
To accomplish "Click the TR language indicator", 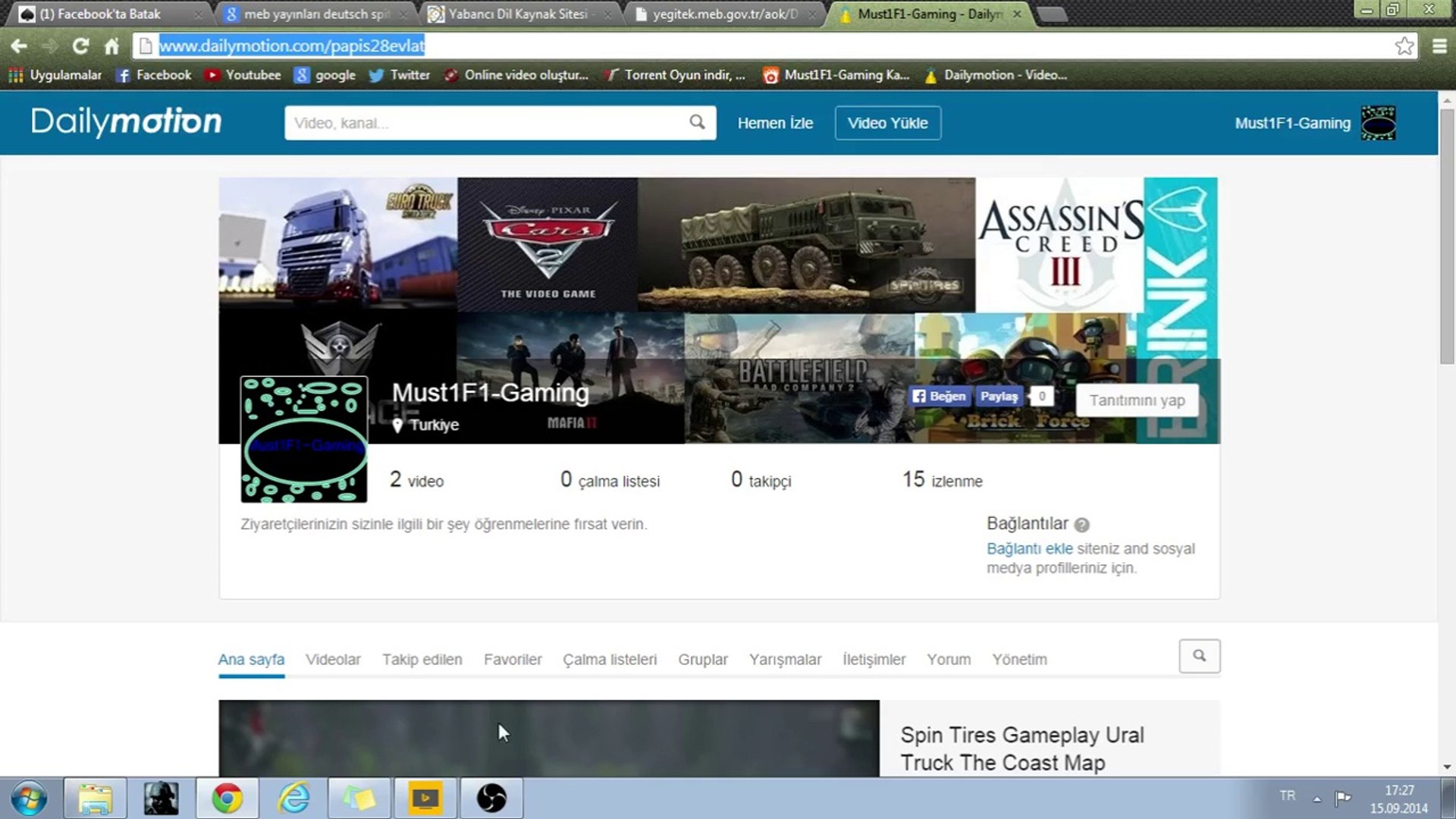I will pyautogui.click(x=1287, y=795).
